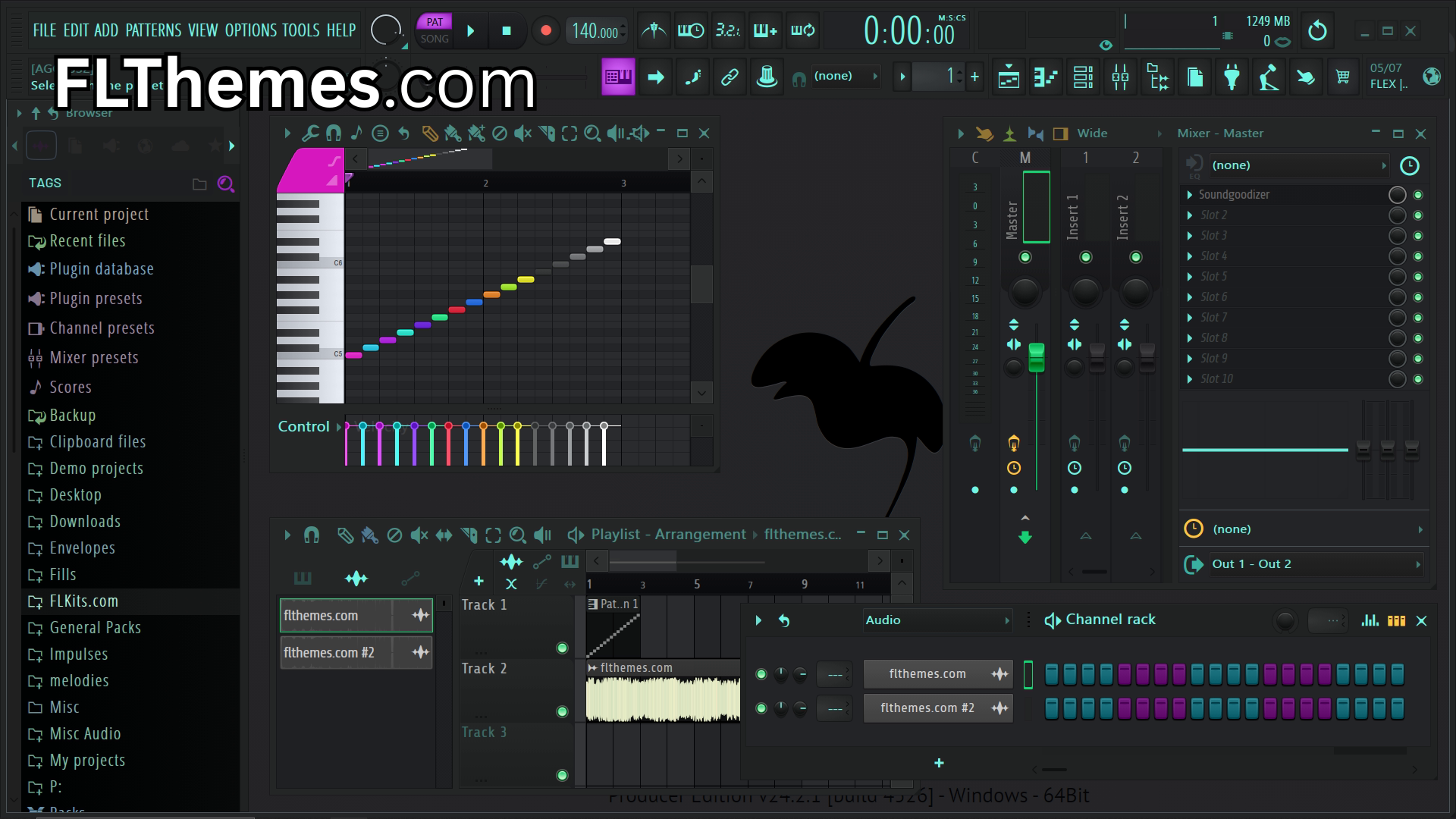1456x819 pixels.
Task: Toggle Insert 2 mute switch
Action: click(1135, 257)
